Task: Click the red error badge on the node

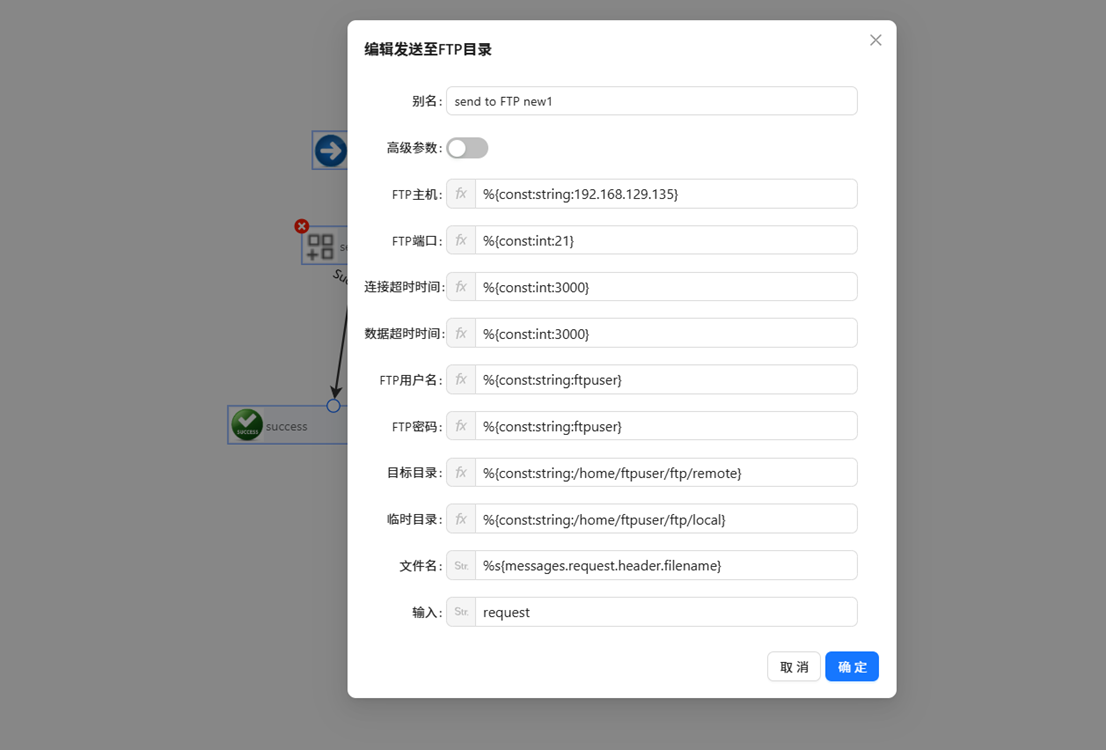Action: click(302, 227)
